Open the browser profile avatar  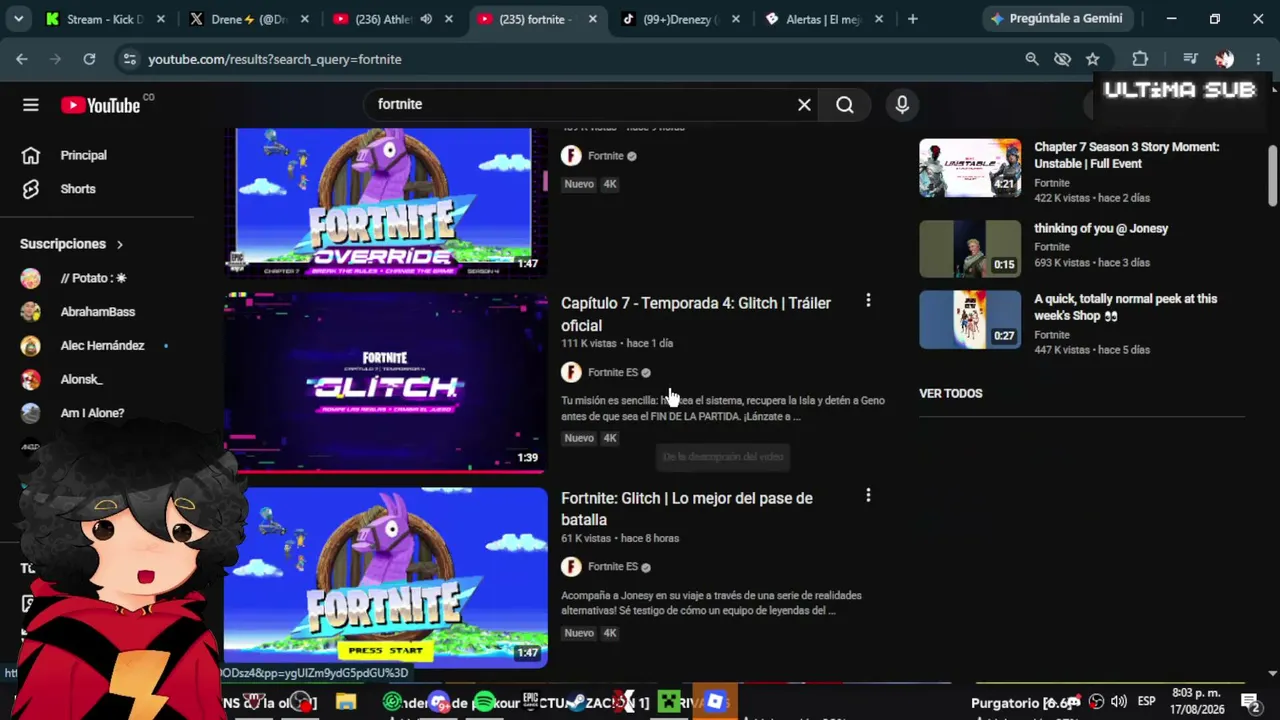[x=1224, y=59]
